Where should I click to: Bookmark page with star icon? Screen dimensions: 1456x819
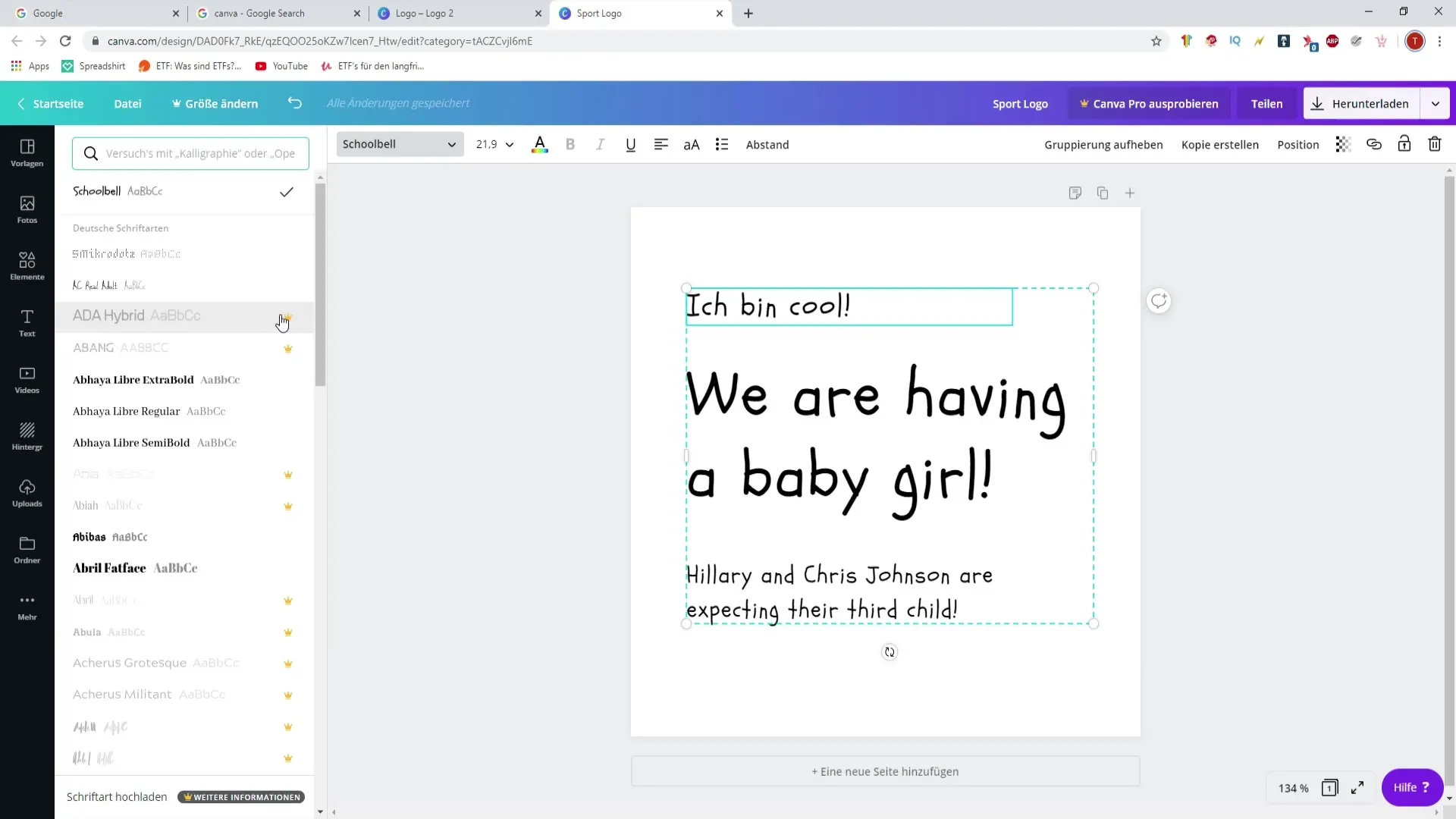tap(1156, 41)
